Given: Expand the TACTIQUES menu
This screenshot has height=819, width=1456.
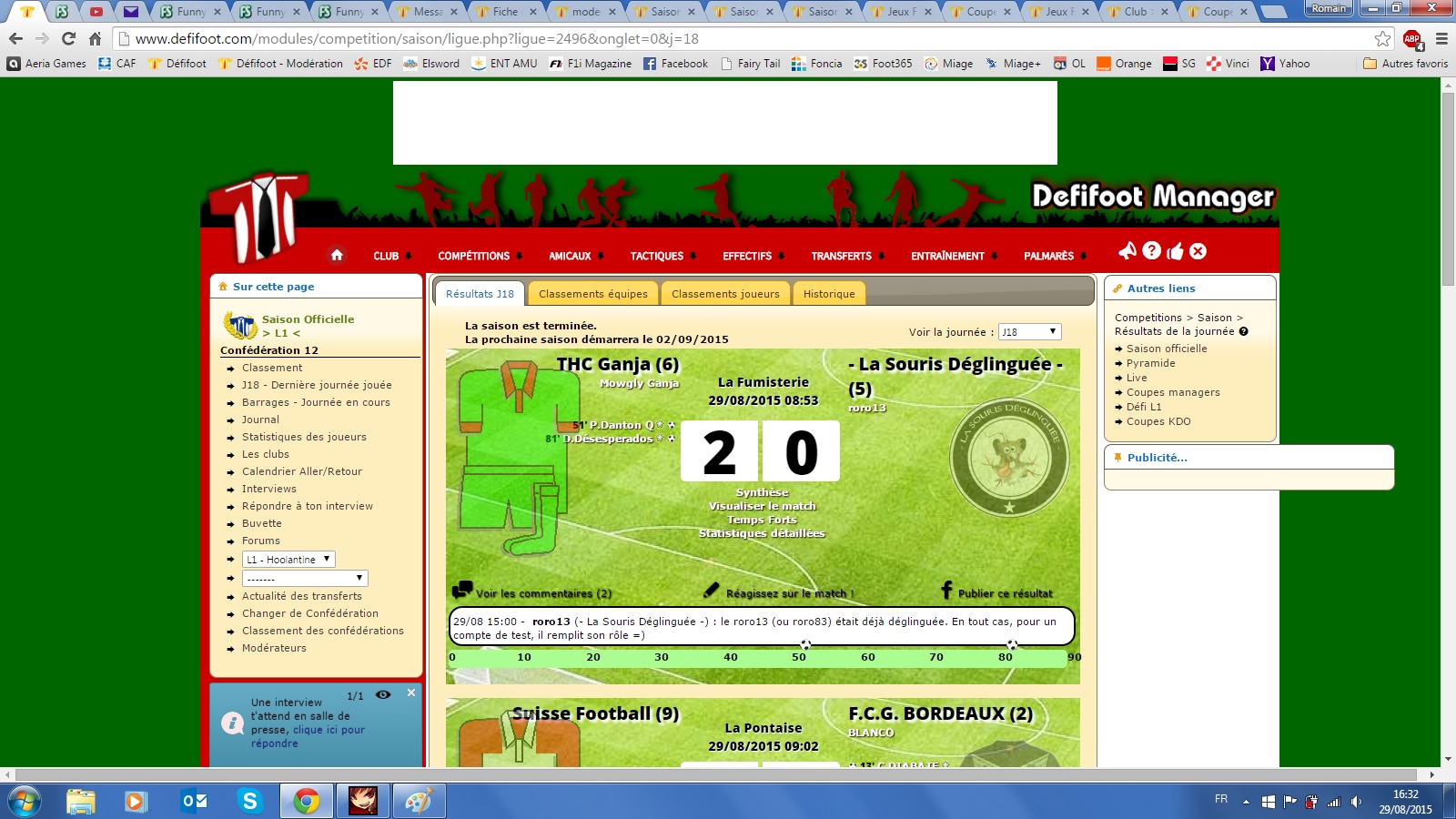Looking at the screenshot, I should point(663,256).
